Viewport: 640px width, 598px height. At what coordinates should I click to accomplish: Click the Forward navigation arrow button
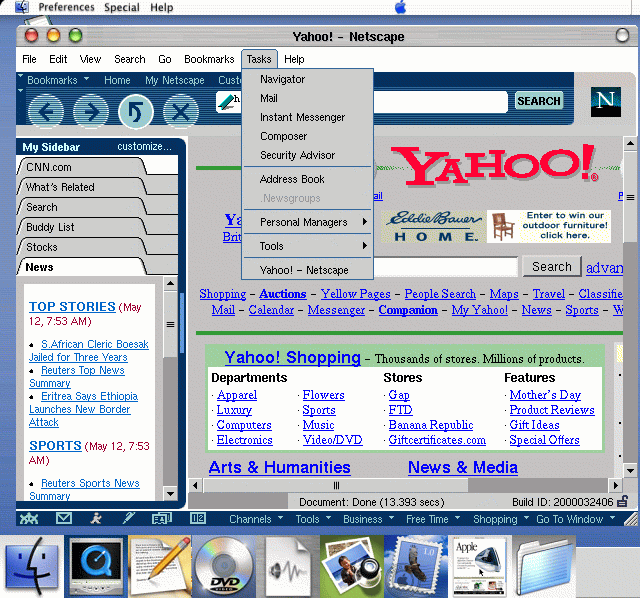(91, 111)
